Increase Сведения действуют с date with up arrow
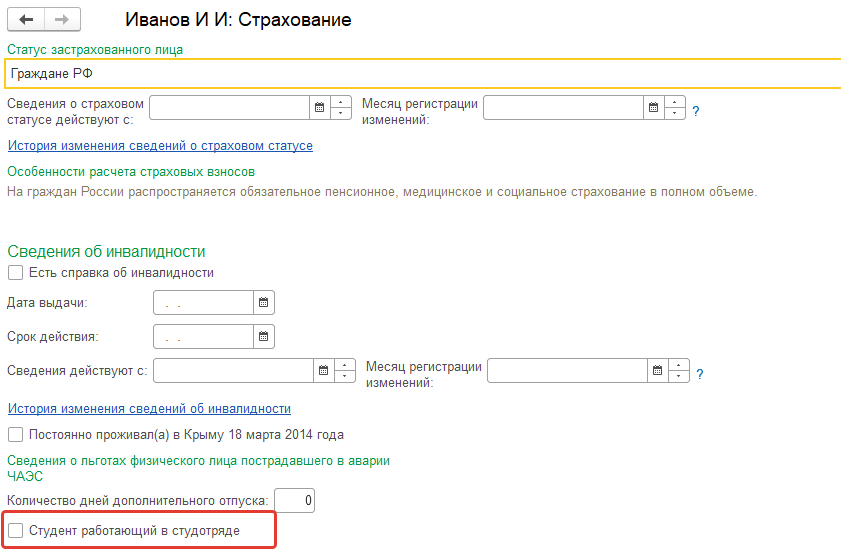841x549 pixels. point(345,365)
